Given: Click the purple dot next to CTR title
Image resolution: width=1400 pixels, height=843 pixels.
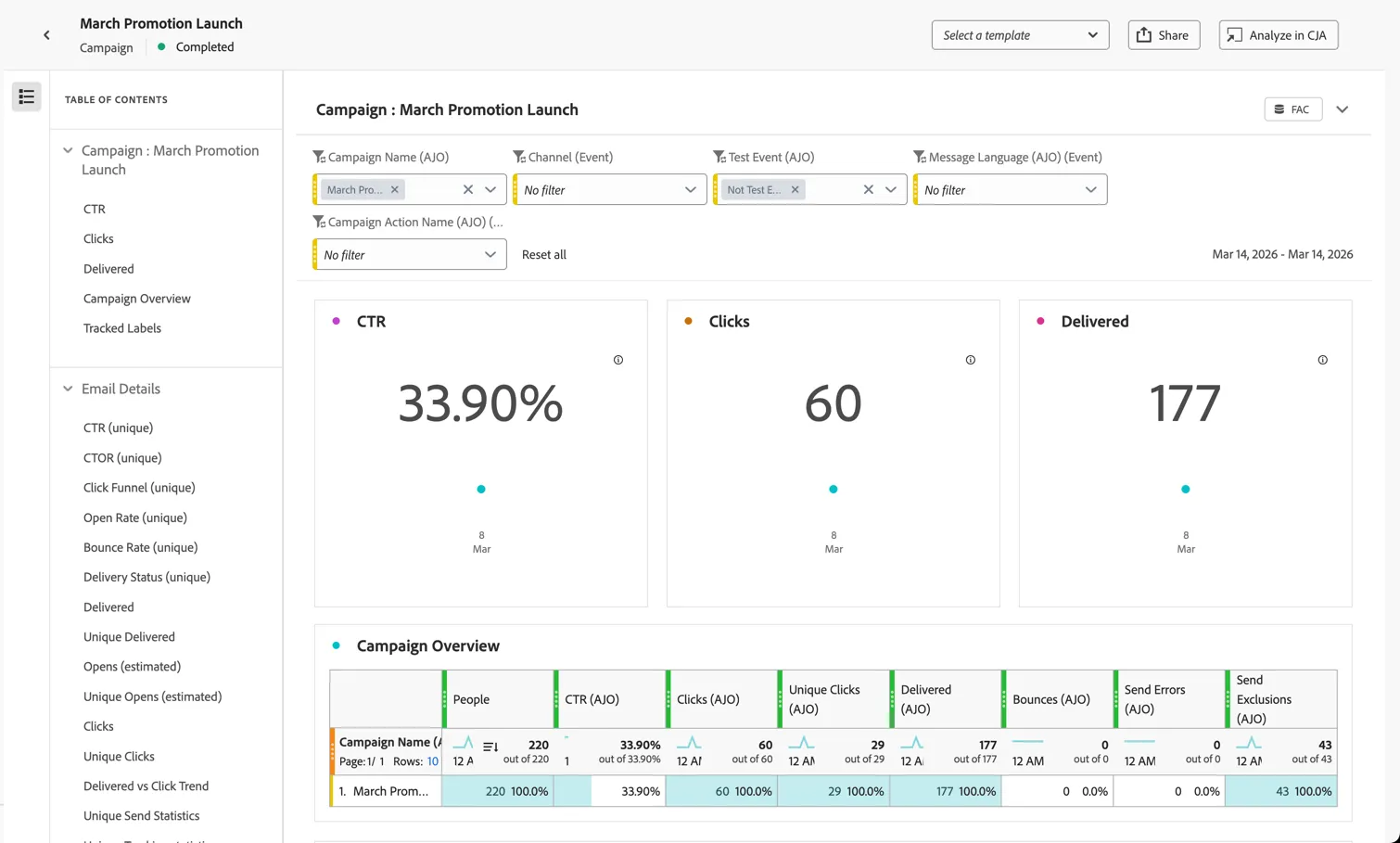Looking at the screenshot, I should pos(337,321).
